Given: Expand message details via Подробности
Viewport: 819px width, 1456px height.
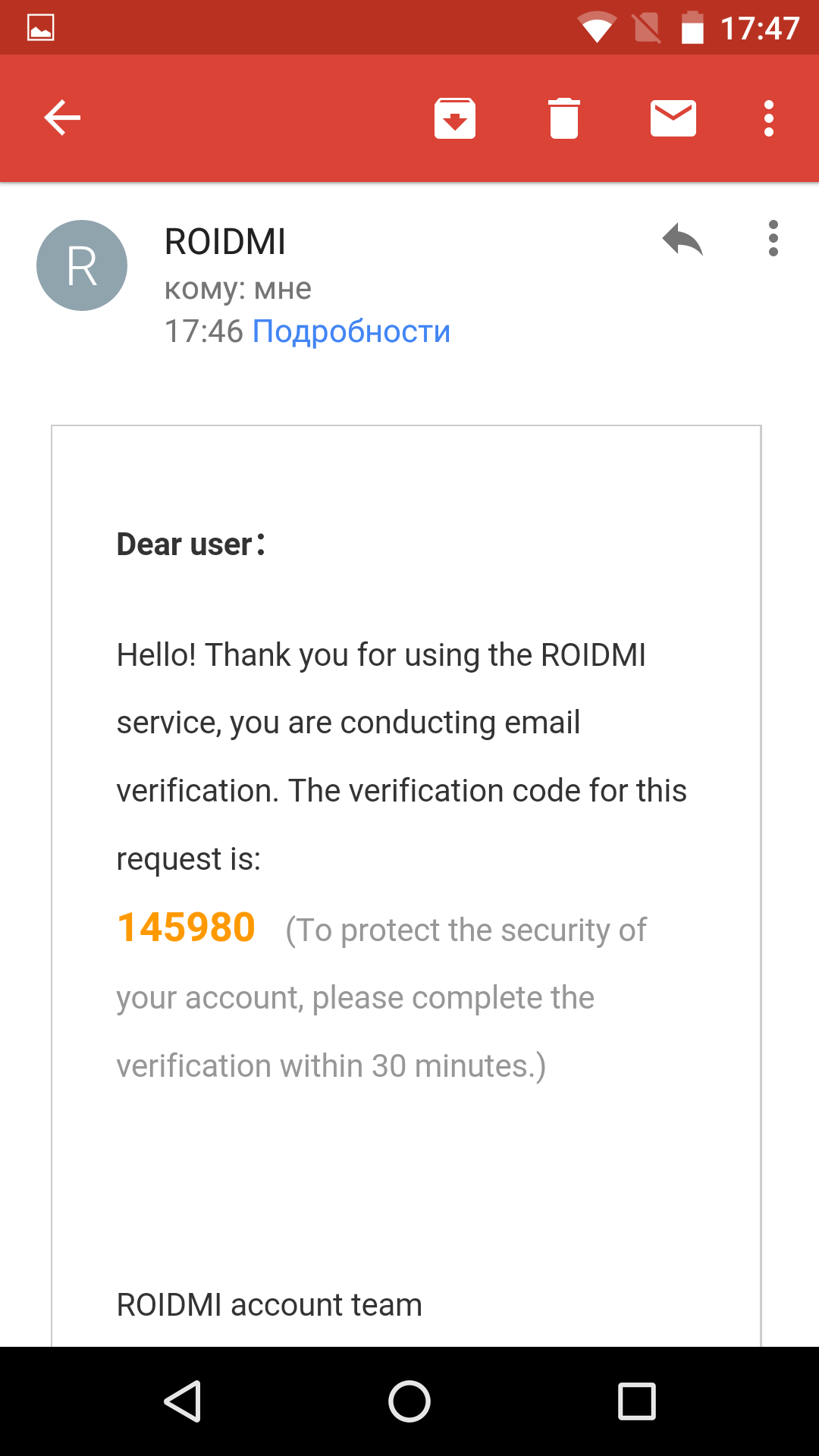Looking at the screenshot, I should click(351, 331).
